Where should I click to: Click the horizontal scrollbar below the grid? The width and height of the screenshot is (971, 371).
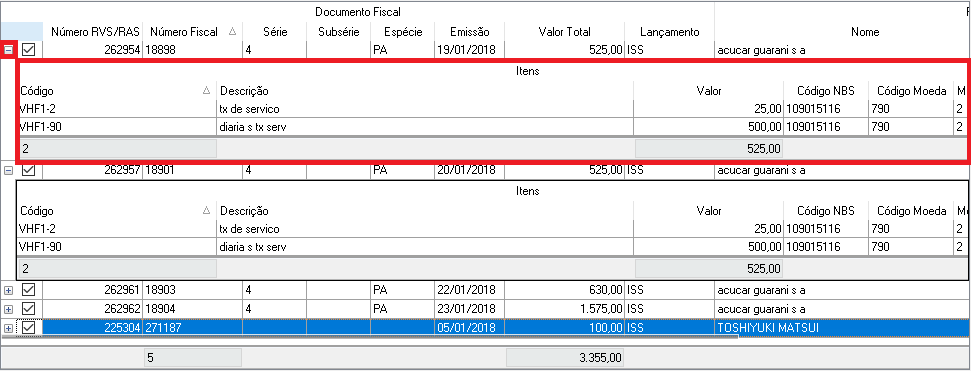tap(370, 338)
